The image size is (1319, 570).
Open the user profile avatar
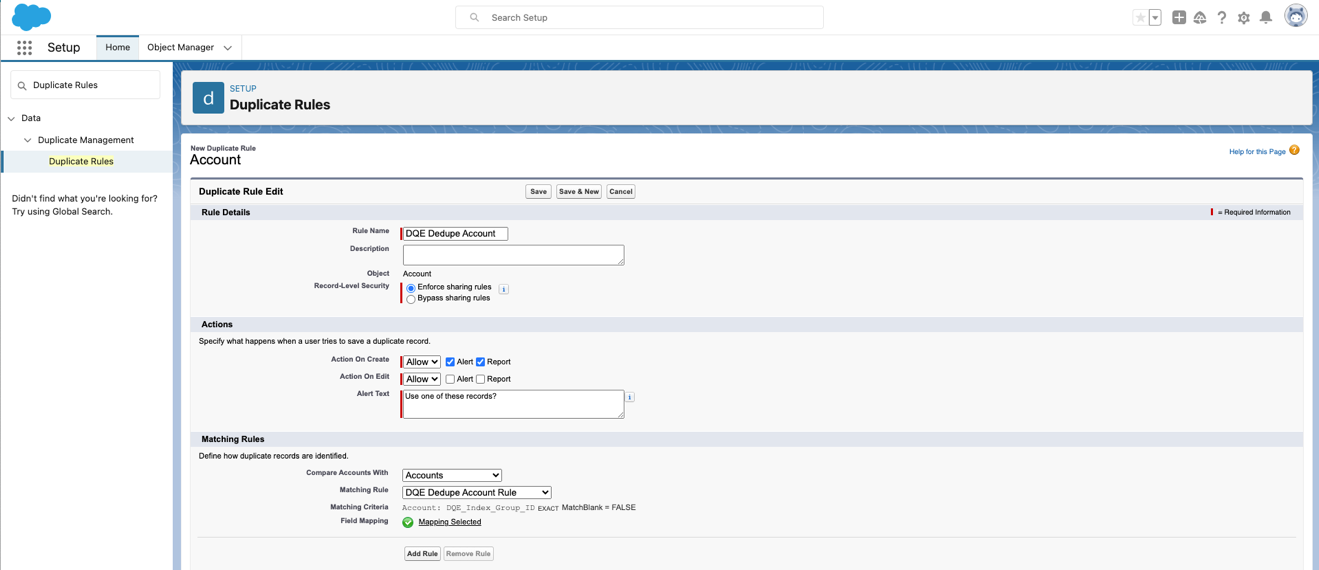point(1296,16)
